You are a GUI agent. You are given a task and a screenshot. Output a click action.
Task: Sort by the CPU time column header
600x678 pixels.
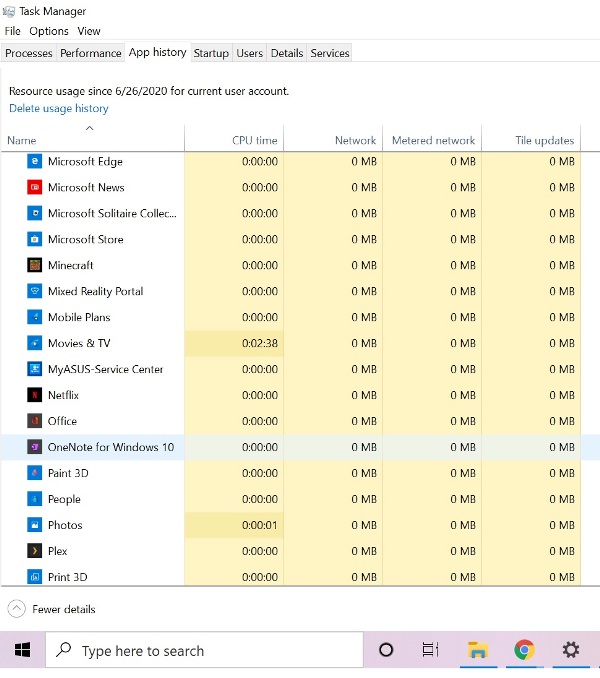click(234, 140)
